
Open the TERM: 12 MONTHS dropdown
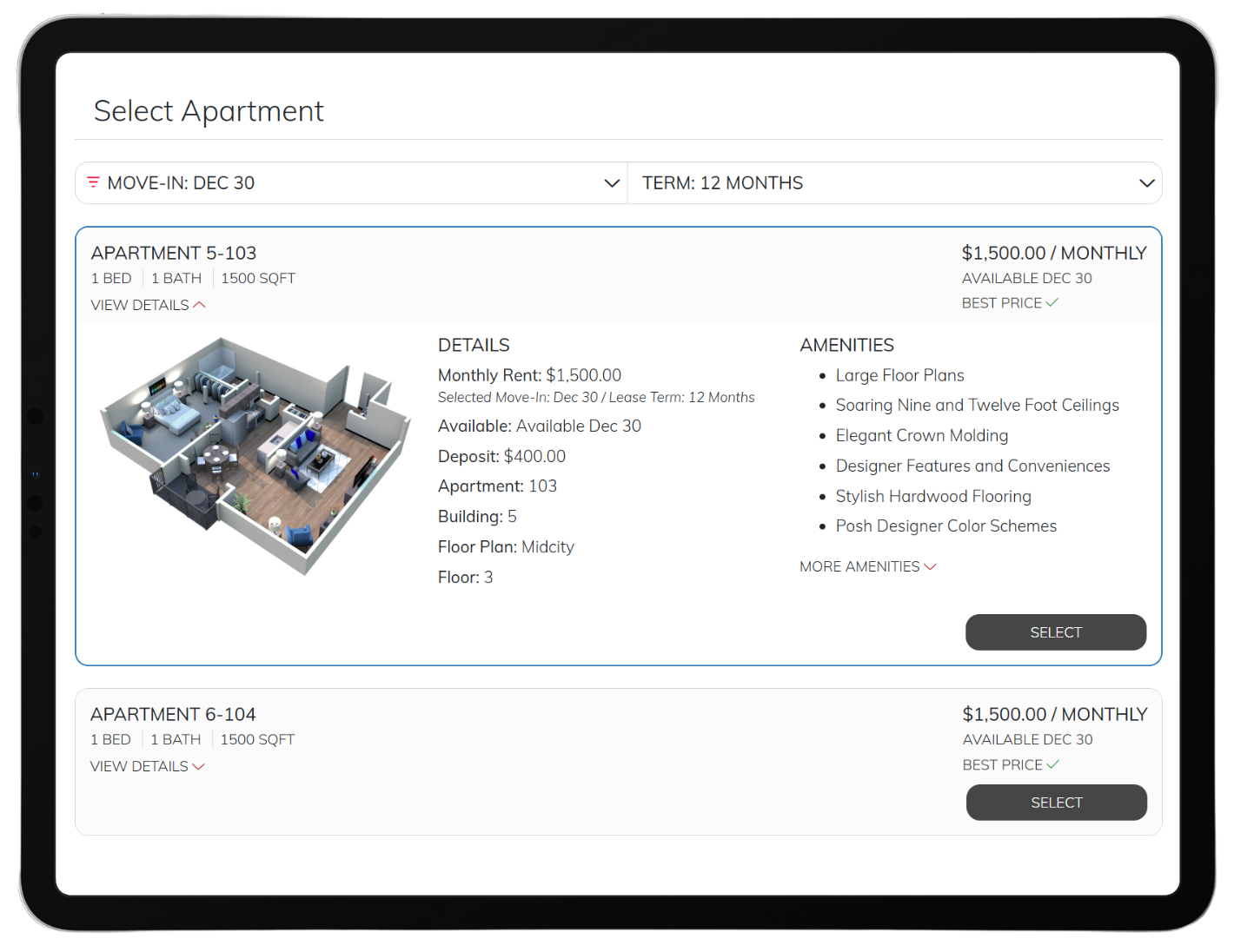895,182
